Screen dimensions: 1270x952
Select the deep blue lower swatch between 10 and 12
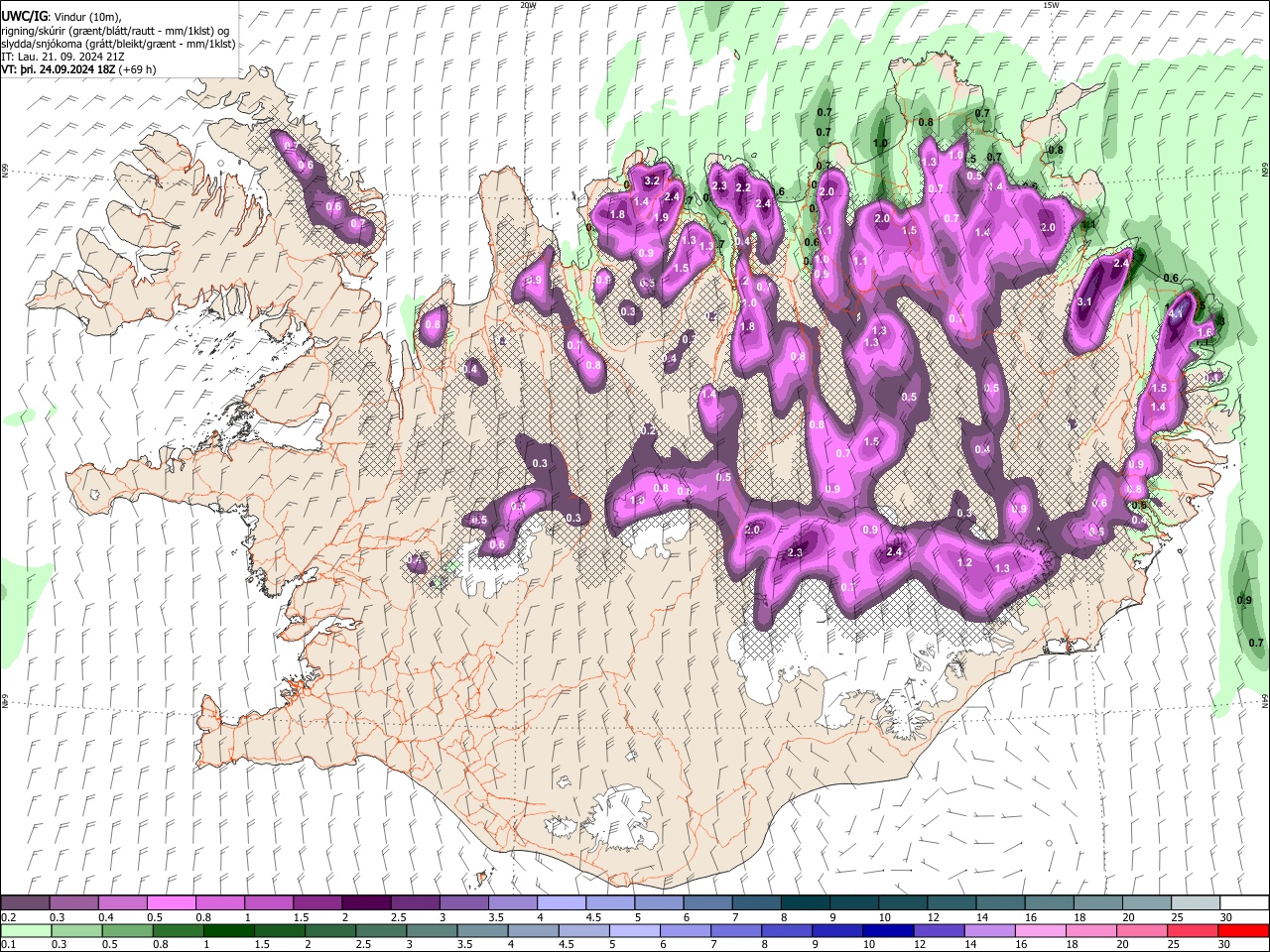coord(886,930)
